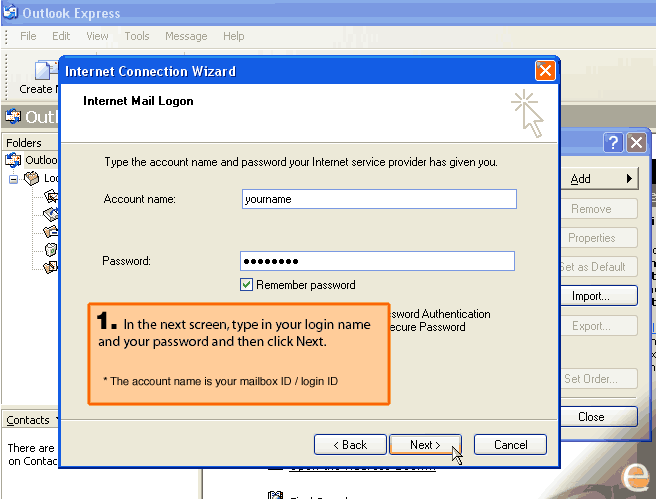Click the Next button in the wizard
This screenshot has height=500, width=657.
point(425,445)
